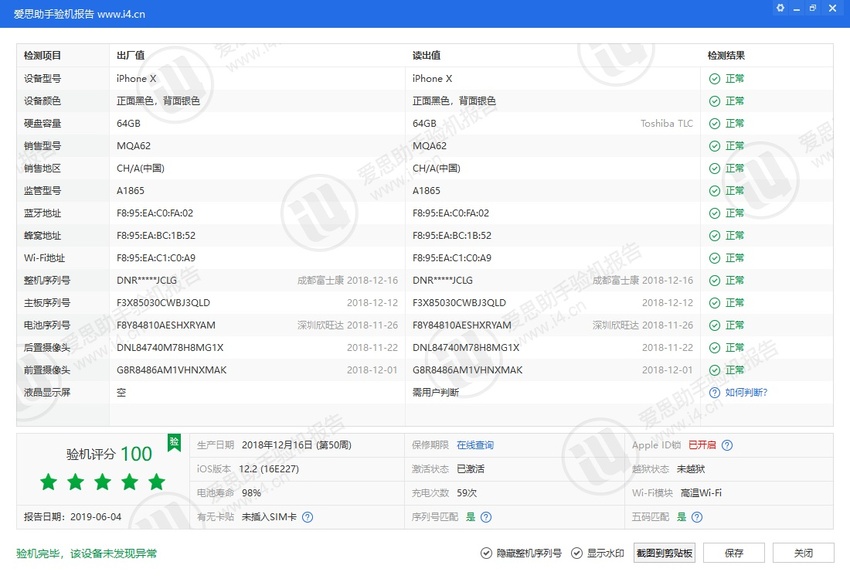Click help icon next to 未插入SIM卡
850x579 pixels.
pyautogui.click(x=307, y=517)
